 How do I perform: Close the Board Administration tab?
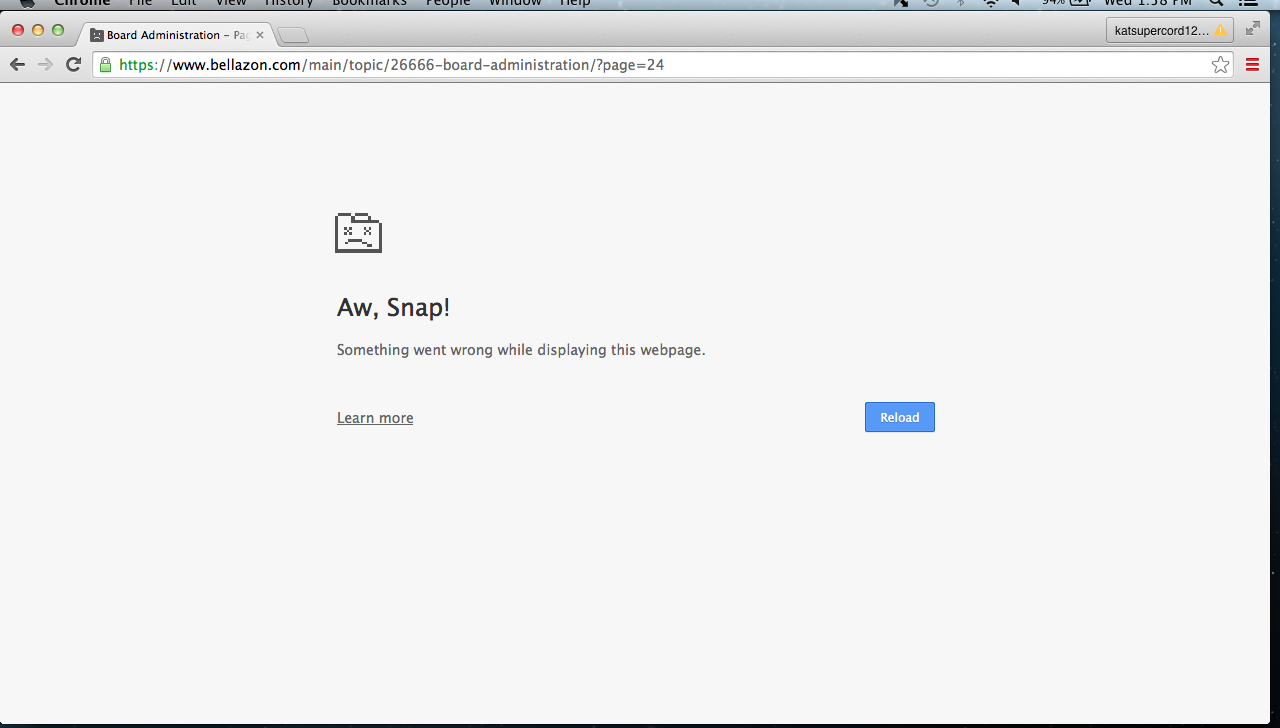[260, 35]
